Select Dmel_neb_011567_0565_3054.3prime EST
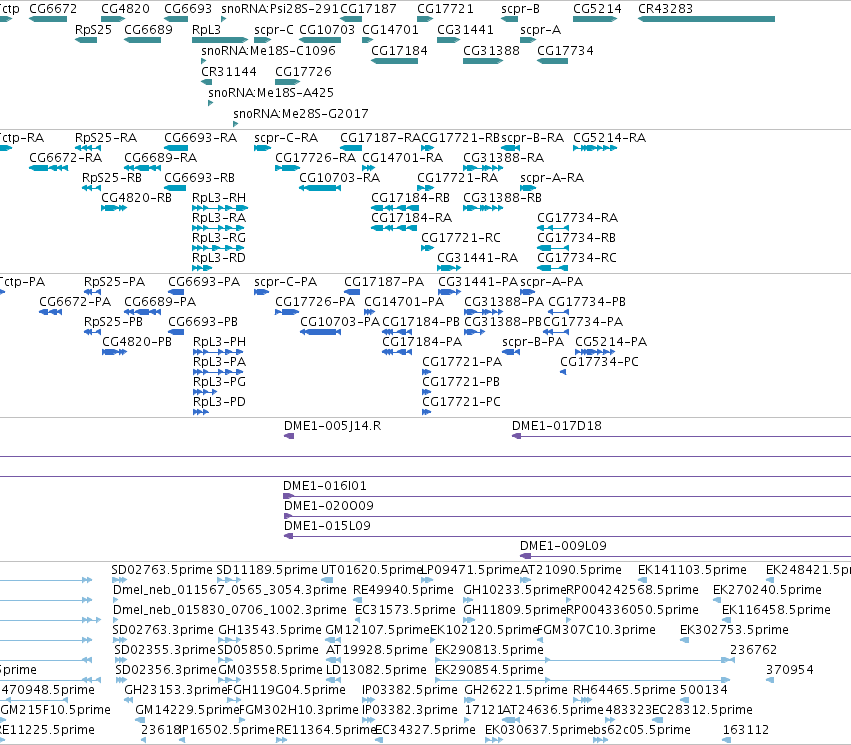Viewport: 851px width, 745px height. pos(115,600)
